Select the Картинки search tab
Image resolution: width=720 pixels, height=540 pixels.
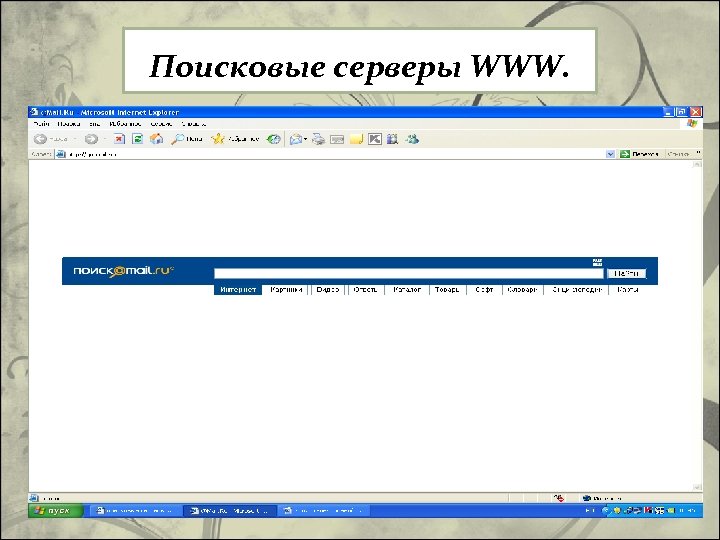click(286, 290)
